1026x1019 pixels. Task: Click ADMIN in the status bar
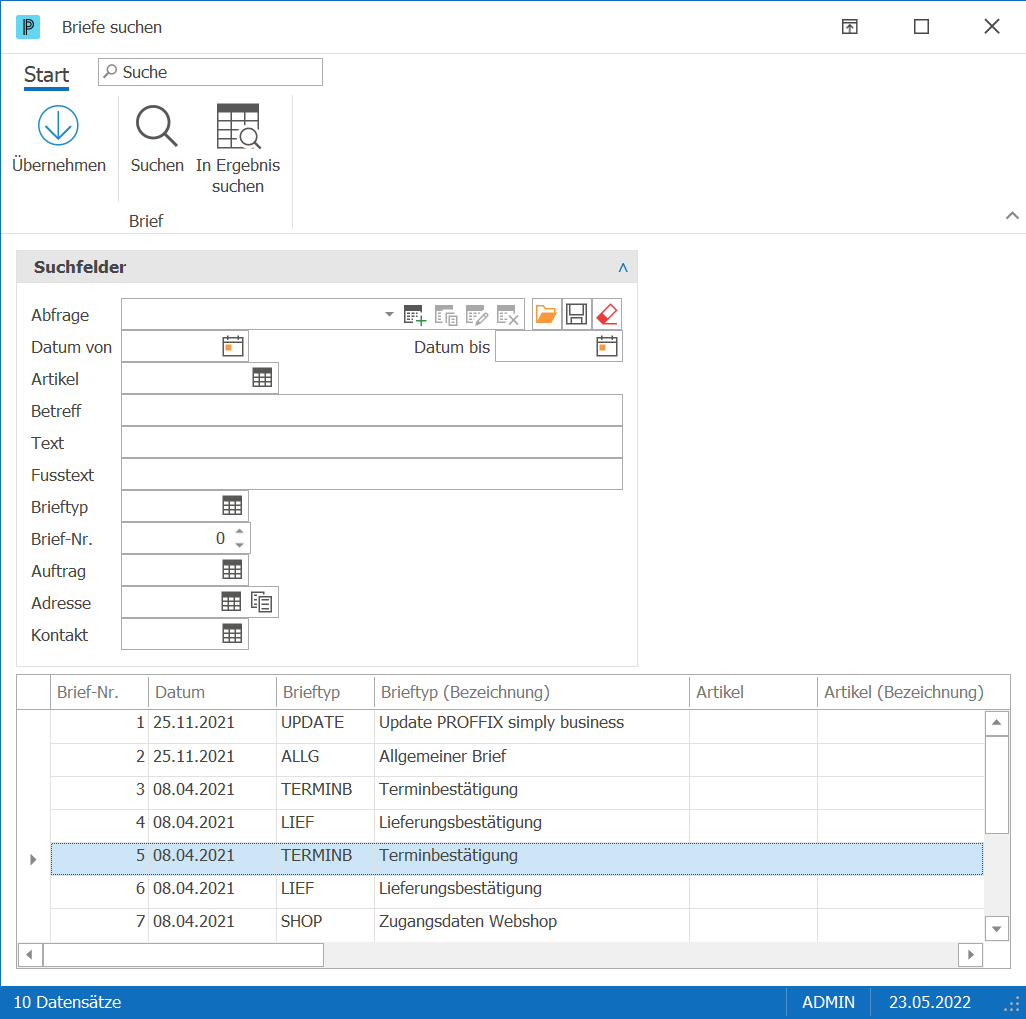click(x=828, y=1002)
